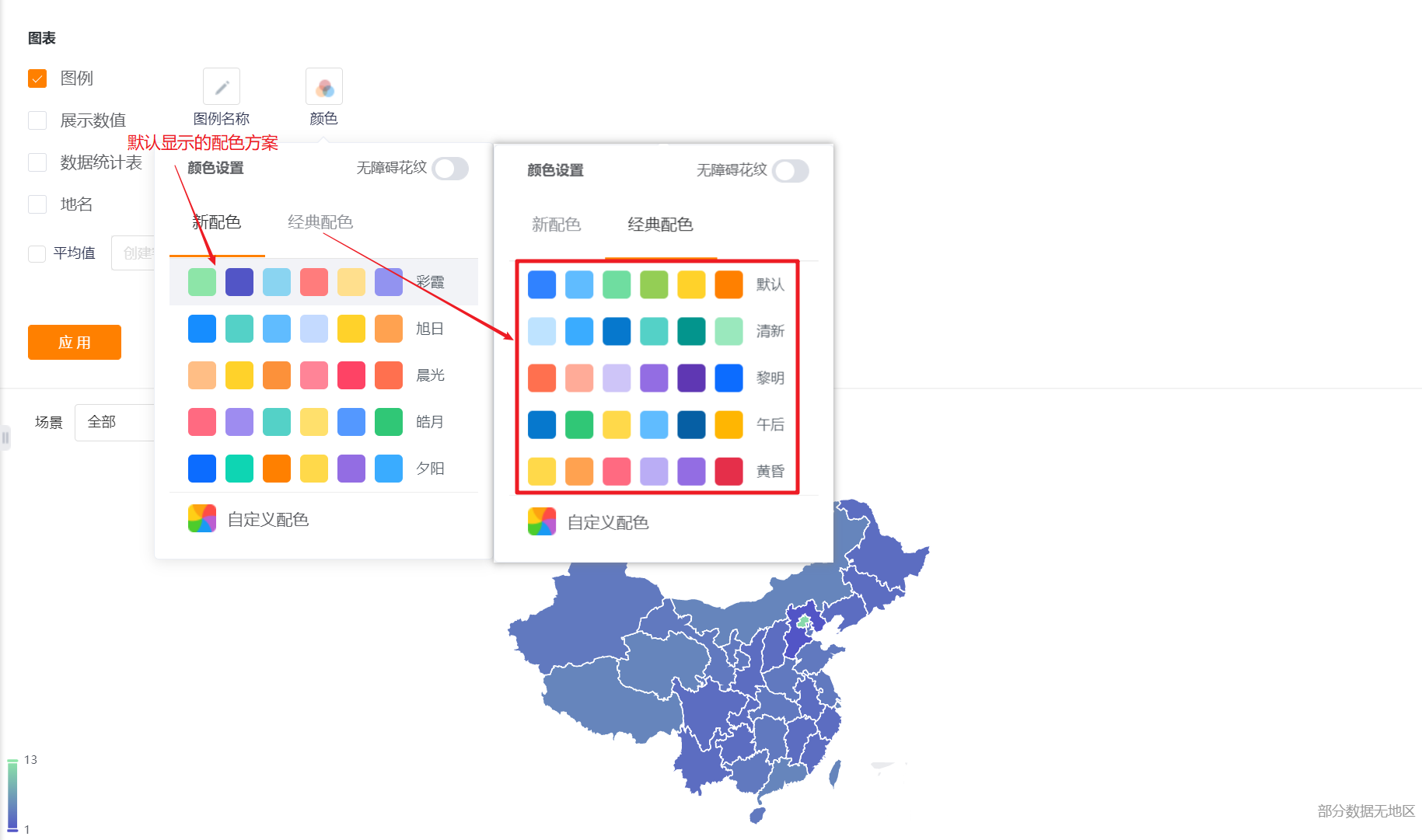This screenshot has width=1422, height=840.
Task: Enable the 数据统计表 checkbox
Action: [37, 162]
